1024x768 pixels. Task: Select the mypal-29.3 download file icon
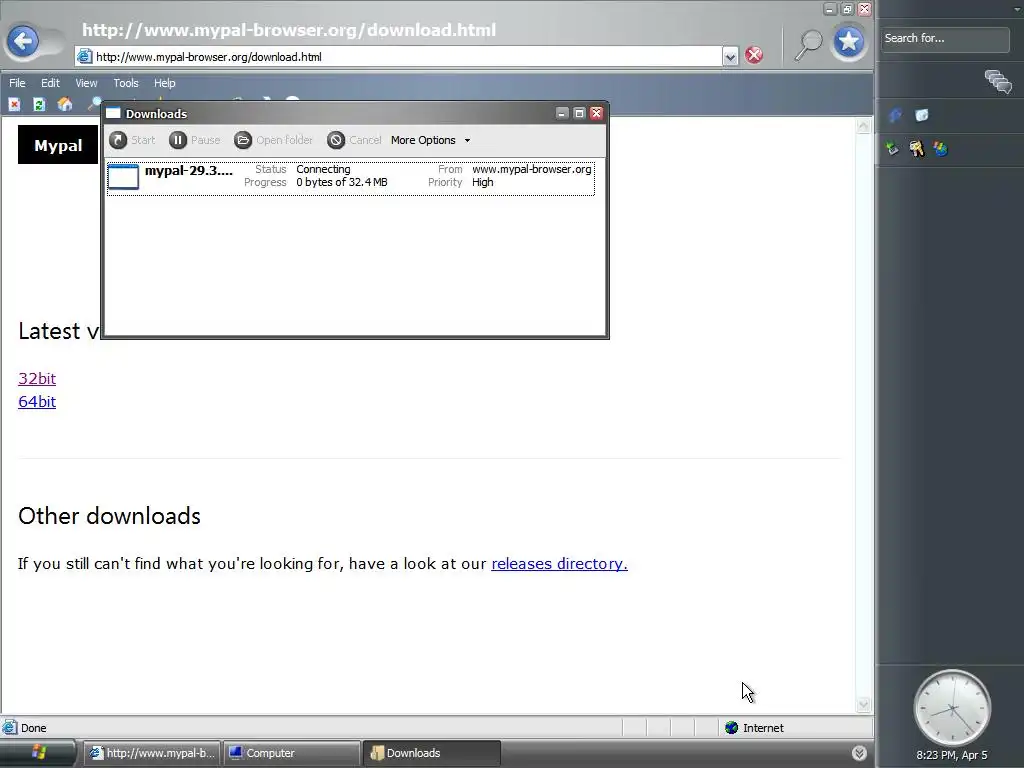click(123, 177)
